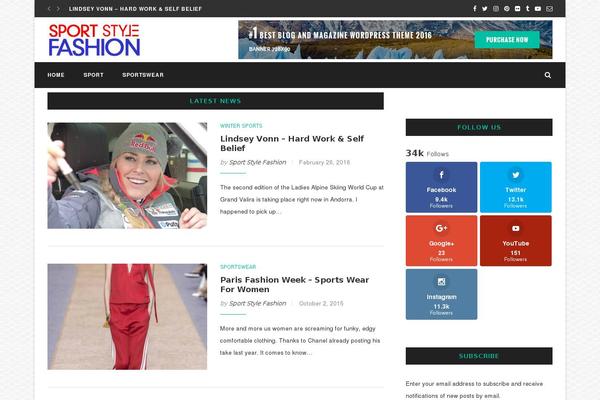Screen dimensions: 600x400
Task: Click the Instagram label in the Follow Us widget
Action: tap(441, 297)
